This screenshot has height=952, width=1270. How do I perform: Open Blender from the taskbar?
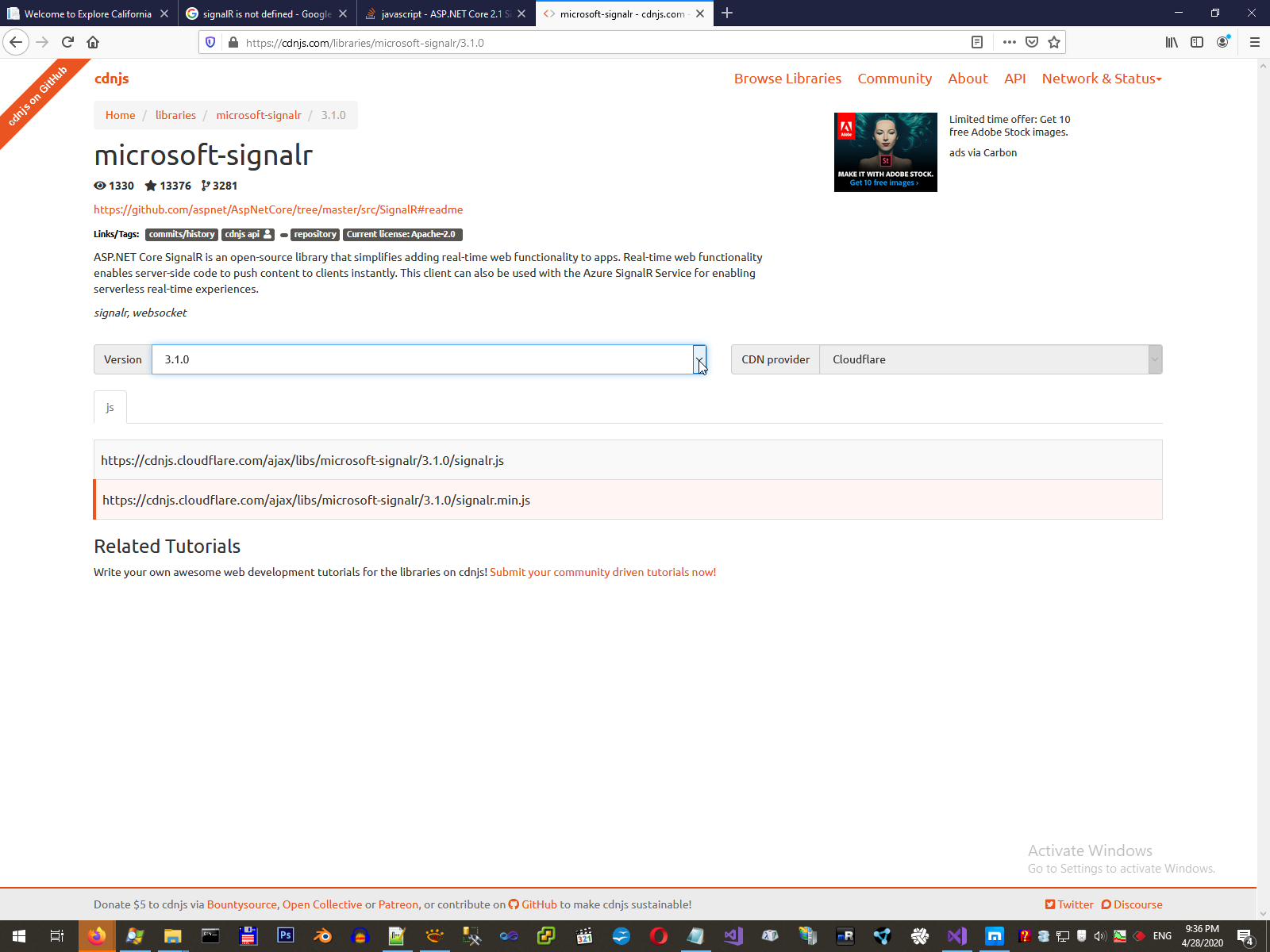click(322, 936)
